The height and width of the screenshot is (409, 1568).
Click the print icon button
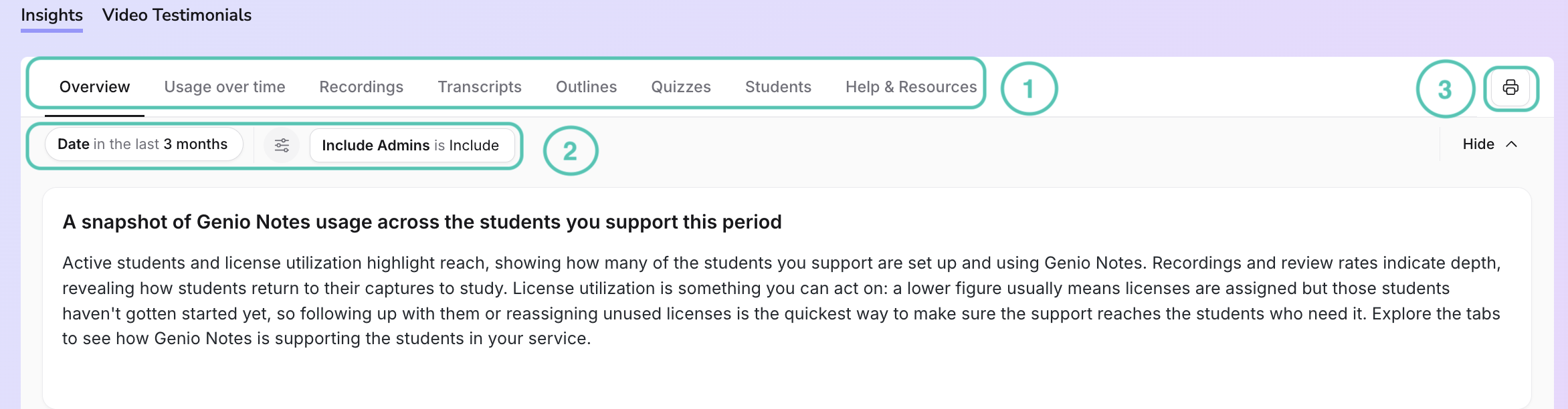pyautogui.click(x=1510, y=88)
